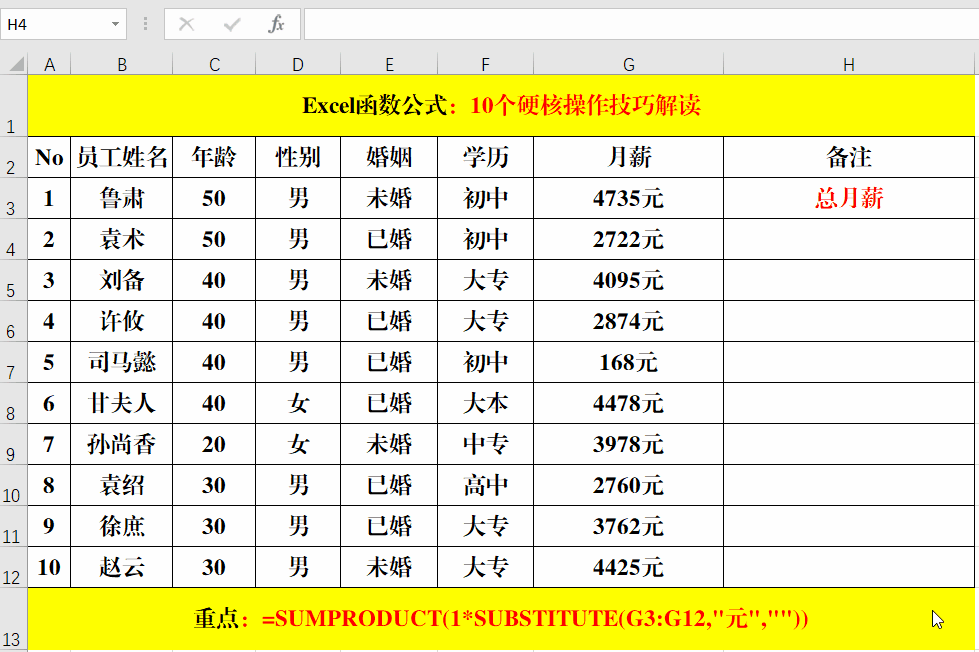Select column header G
The width and height of the screenshot is (979, 652).
628,63
